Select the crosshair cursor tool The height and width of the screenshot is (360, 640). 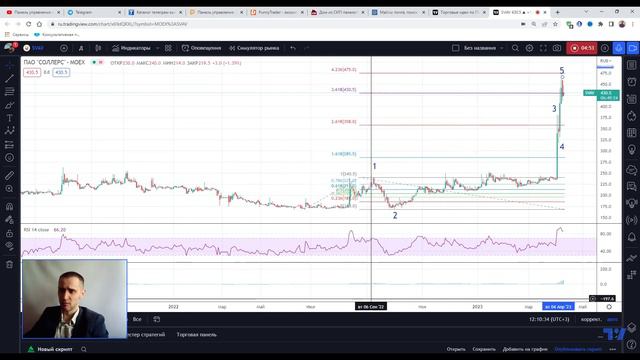pos(9,64)
